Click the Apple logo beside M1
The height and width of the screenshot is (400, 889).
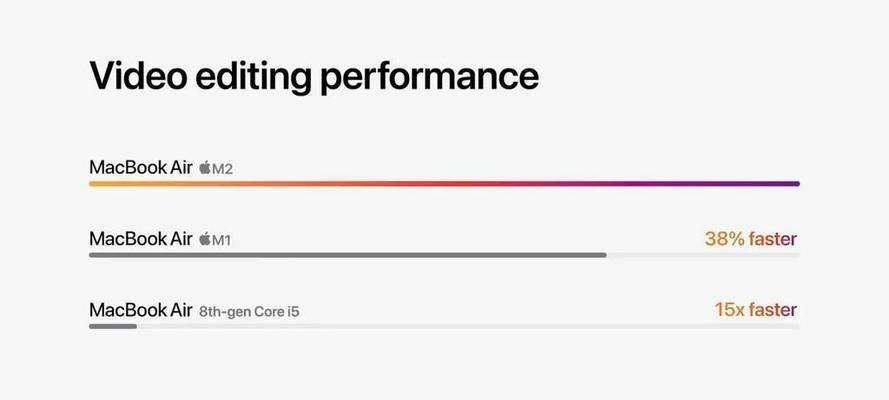click(x=205, y=240)
